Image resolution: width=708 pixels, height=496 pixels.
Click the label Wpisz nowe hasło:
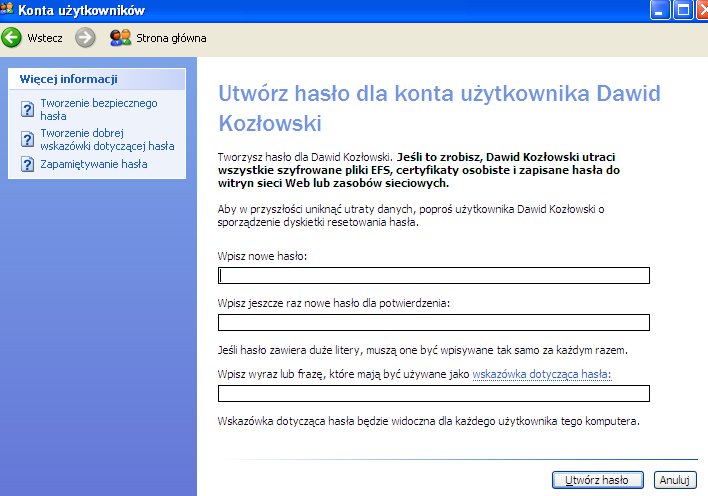click(262, 256)
